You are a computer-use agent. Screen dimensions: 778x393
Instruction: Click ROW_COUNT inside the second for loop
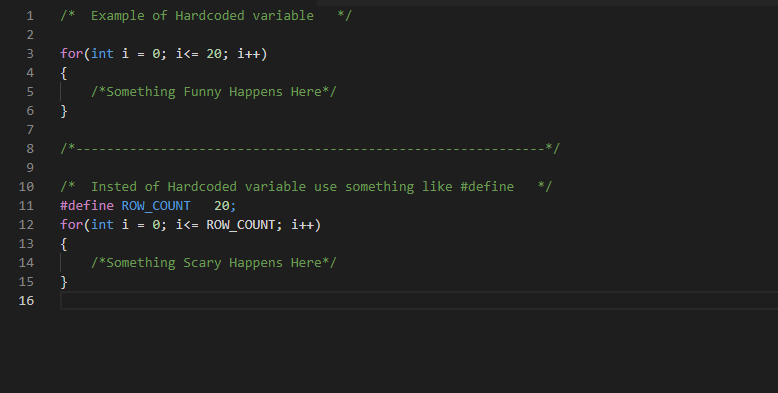(x=241, y=225)
